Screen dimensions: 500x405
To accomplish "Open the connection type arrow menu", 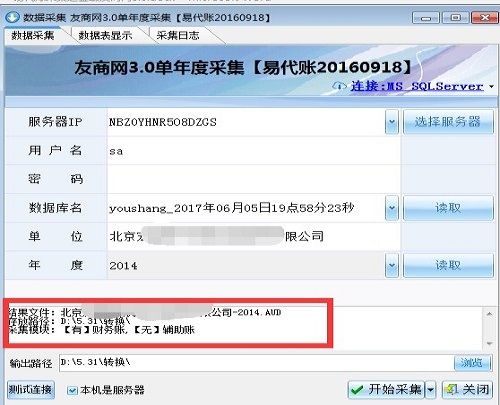I will [491, 87].
